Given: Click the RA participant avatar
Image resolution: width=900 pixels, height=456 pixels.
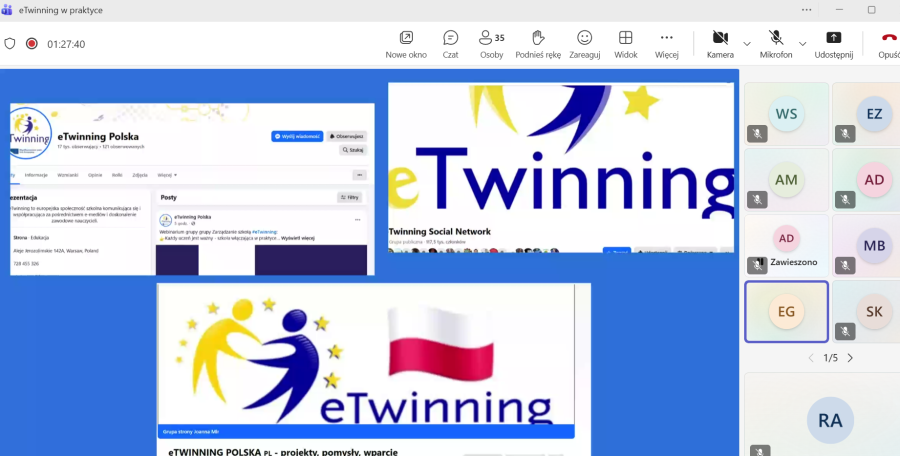Looking at the screenshot, I should 829,421.
